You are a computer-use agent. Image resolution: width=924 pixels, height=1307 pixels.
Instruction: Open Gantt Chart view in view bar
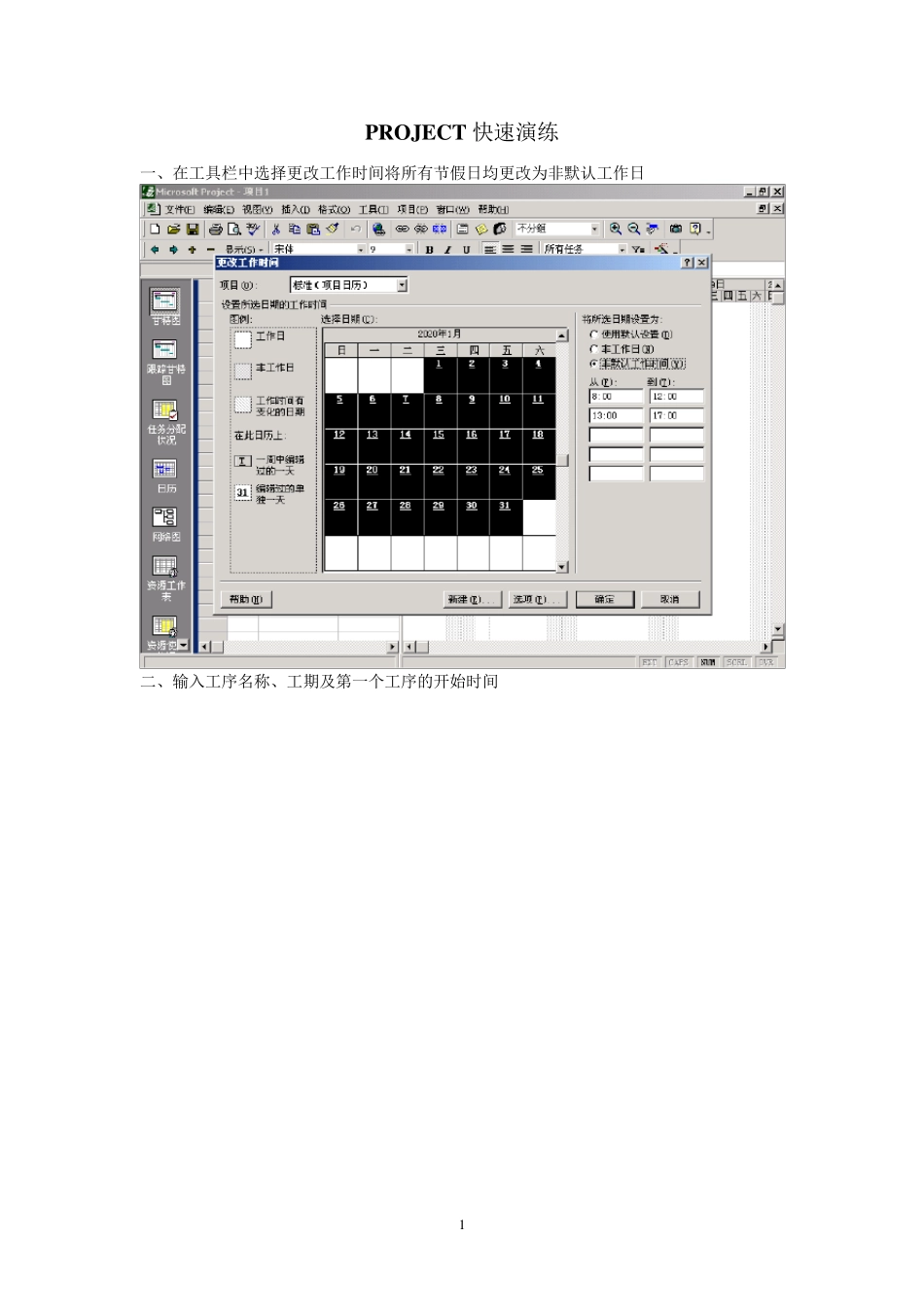tap(165, 307)
